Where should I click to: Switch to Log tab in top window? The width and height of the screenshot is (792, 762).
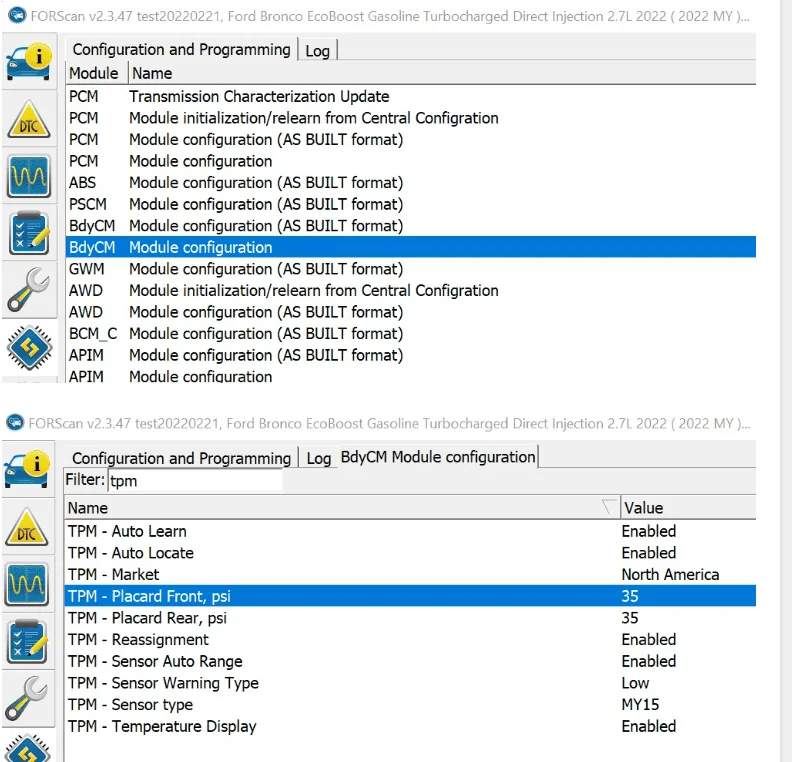[x=317, y=50]
